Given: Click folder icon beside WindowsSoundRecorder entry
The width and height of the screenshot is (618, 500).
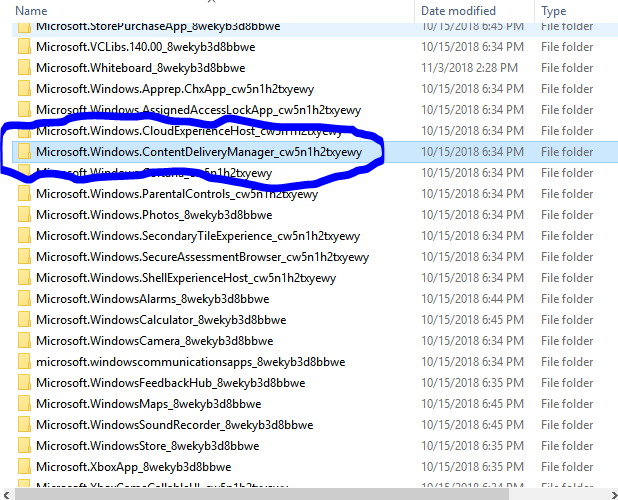Looking at the screenshot, I should (24, 425).
